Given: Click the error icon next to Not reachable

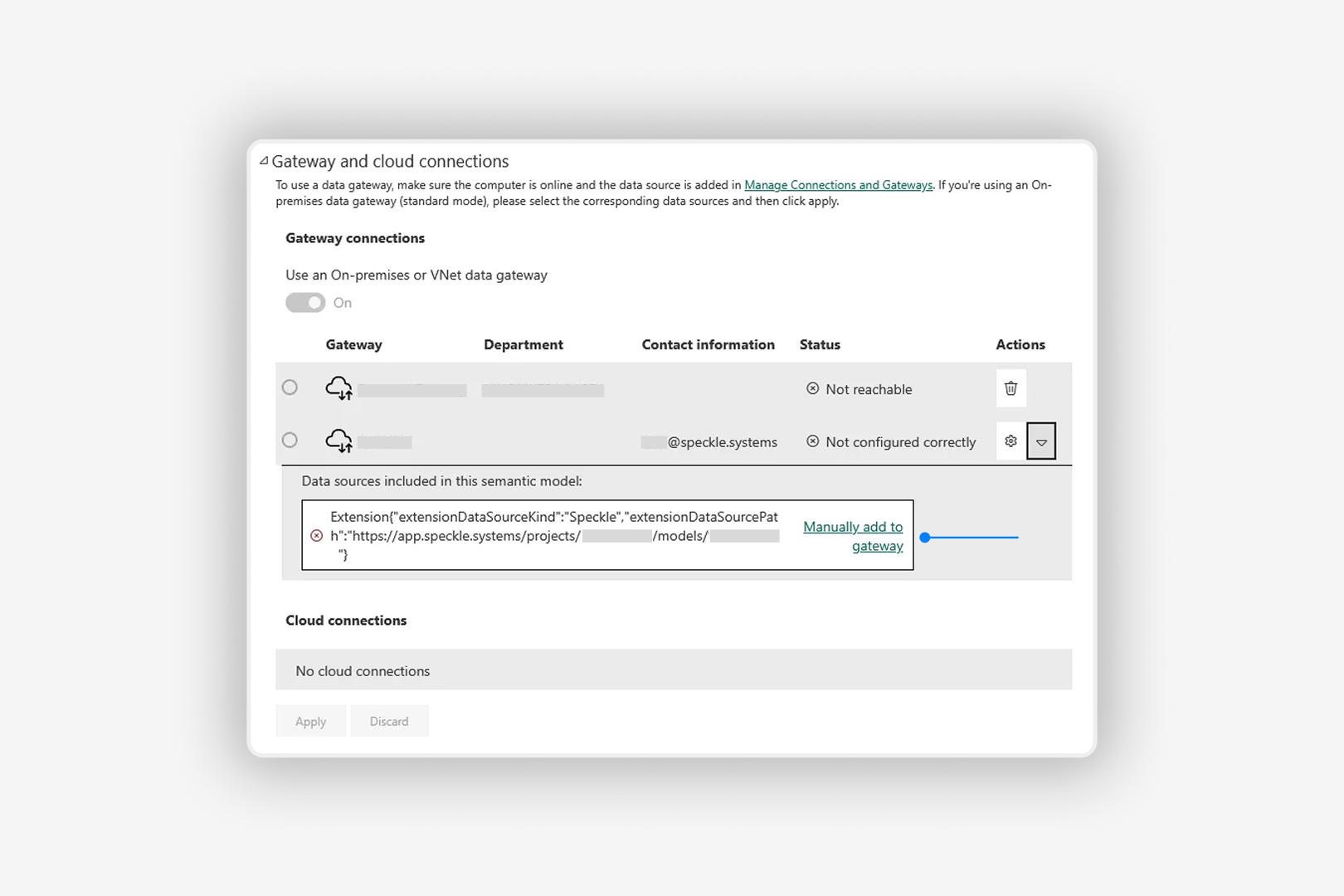Looking at the screenshot, I should coord(812,388).
